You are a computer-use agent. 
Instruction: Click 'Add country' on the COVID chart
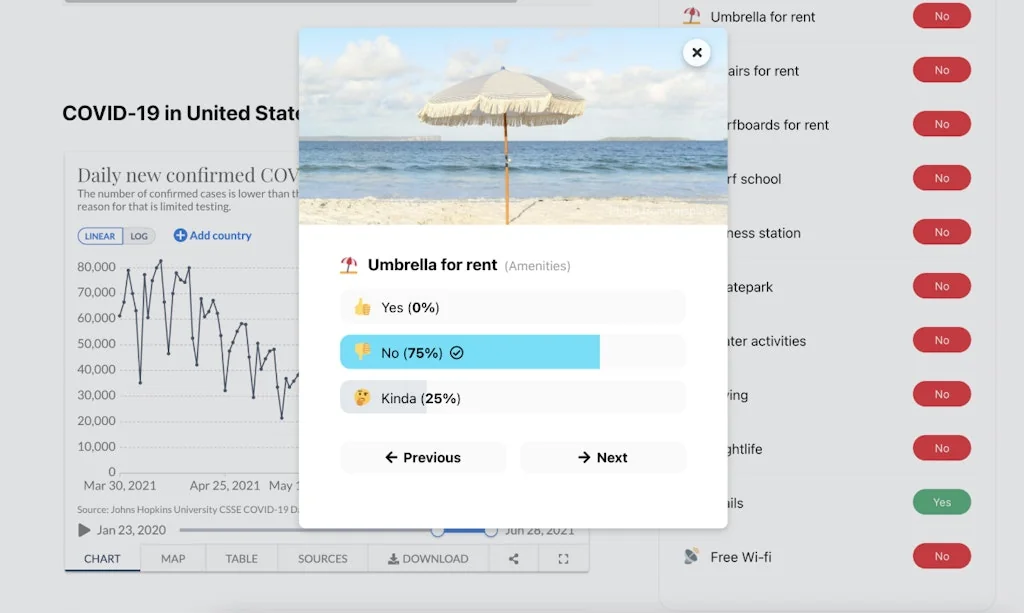211,236
